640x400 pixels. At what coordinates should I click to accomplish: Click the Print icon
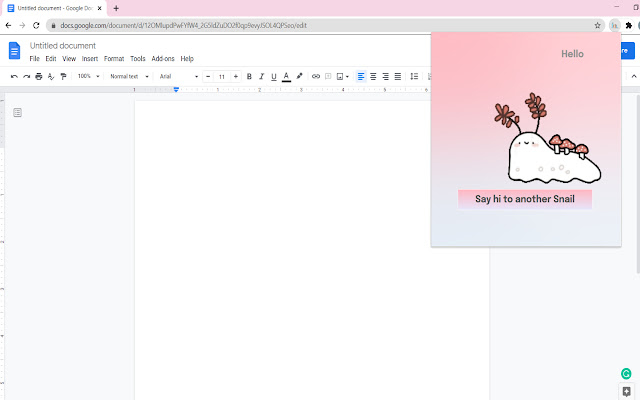(39, 76)
